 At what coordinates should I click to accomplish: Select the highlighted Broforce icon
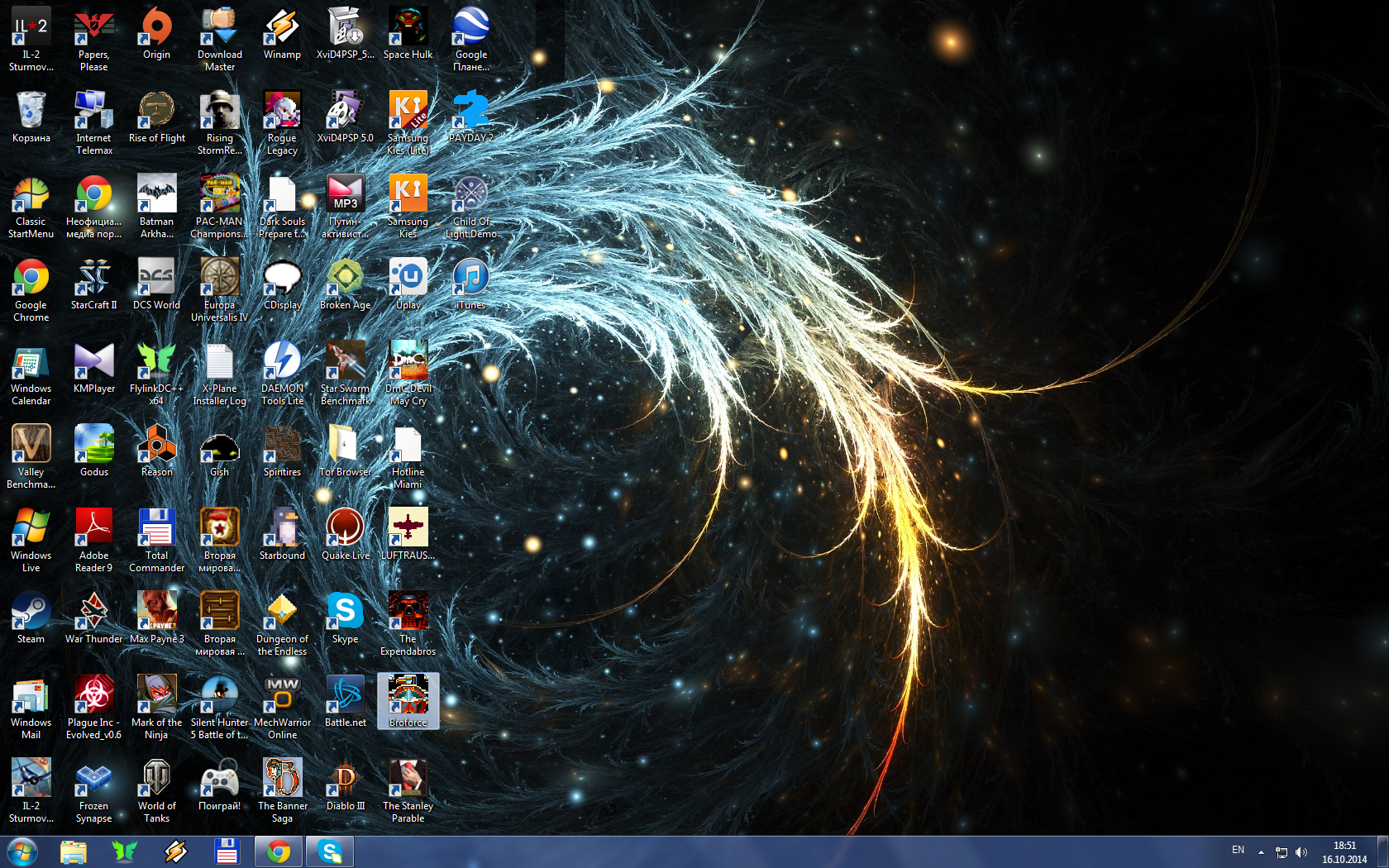(x=408, y=701)
